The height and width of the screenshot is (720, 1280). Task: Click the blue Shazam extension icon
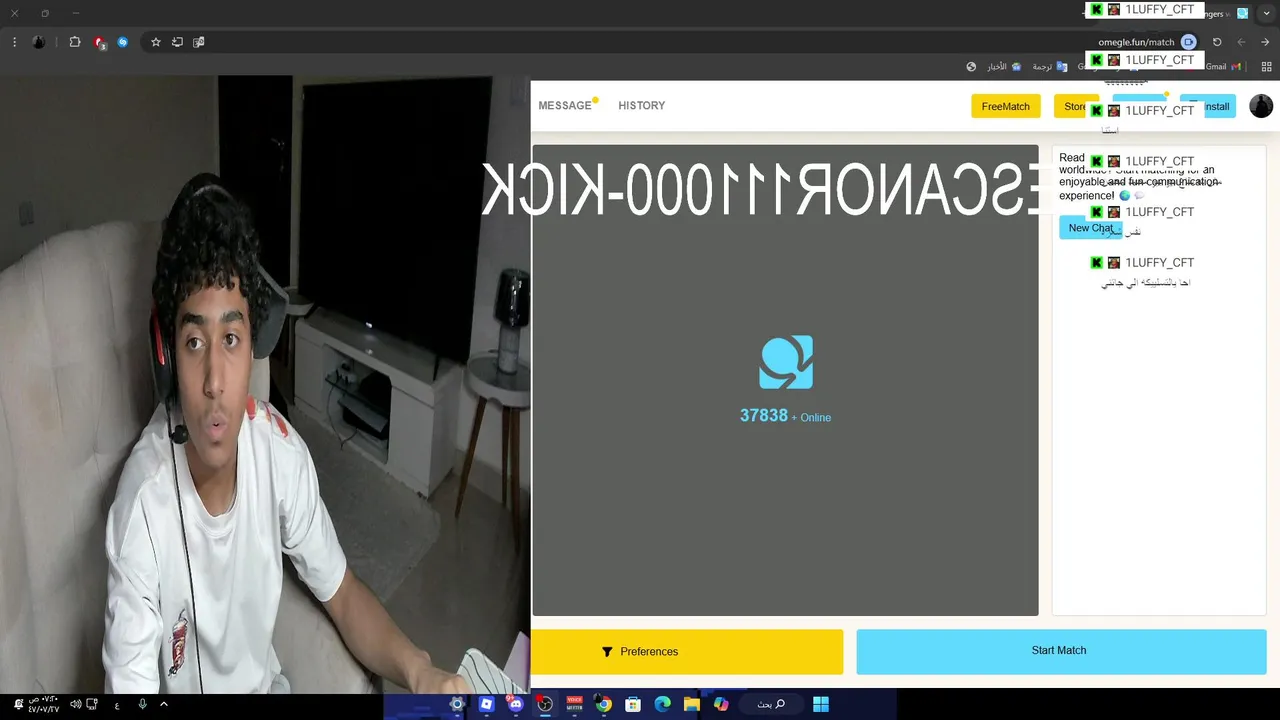pyautogui.click(x=123, y=42)
